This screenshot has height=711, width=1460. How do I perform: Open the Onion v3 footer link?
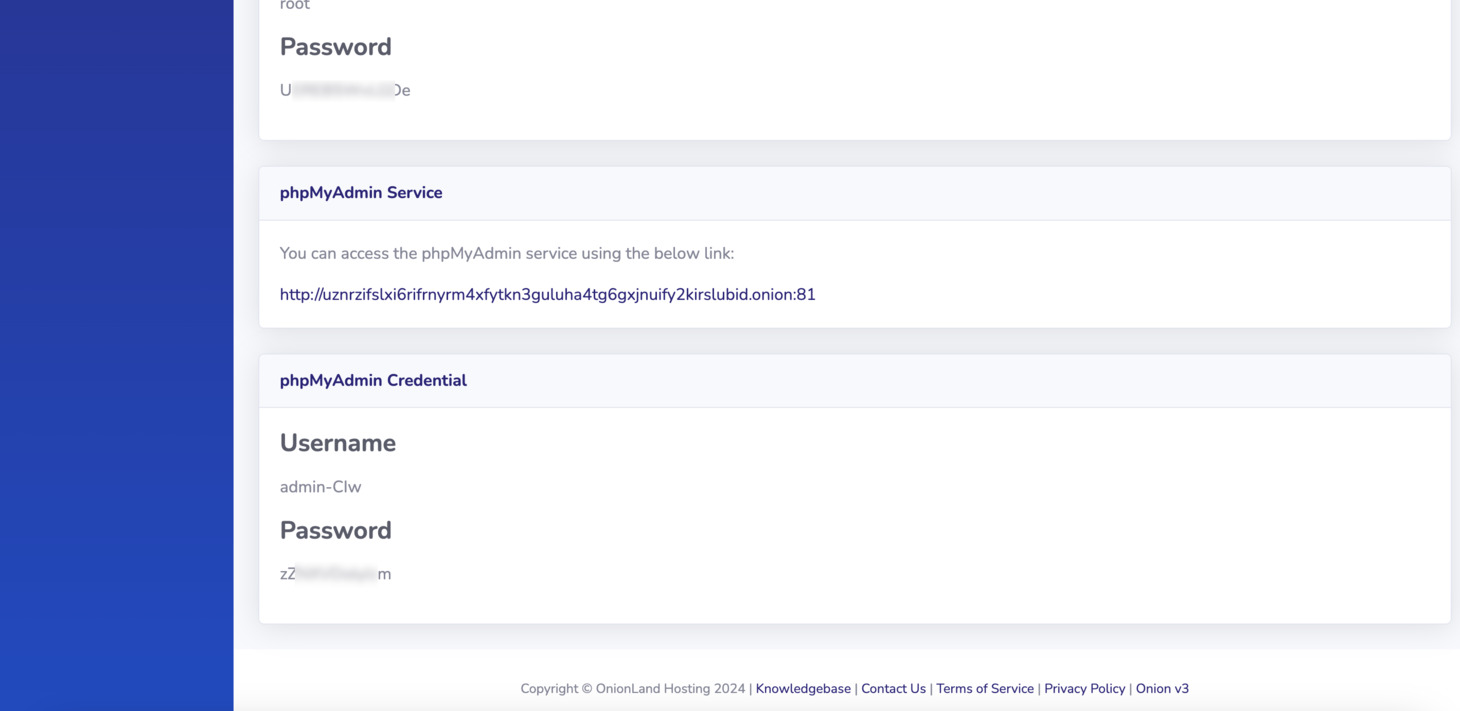pos(1162,688)
